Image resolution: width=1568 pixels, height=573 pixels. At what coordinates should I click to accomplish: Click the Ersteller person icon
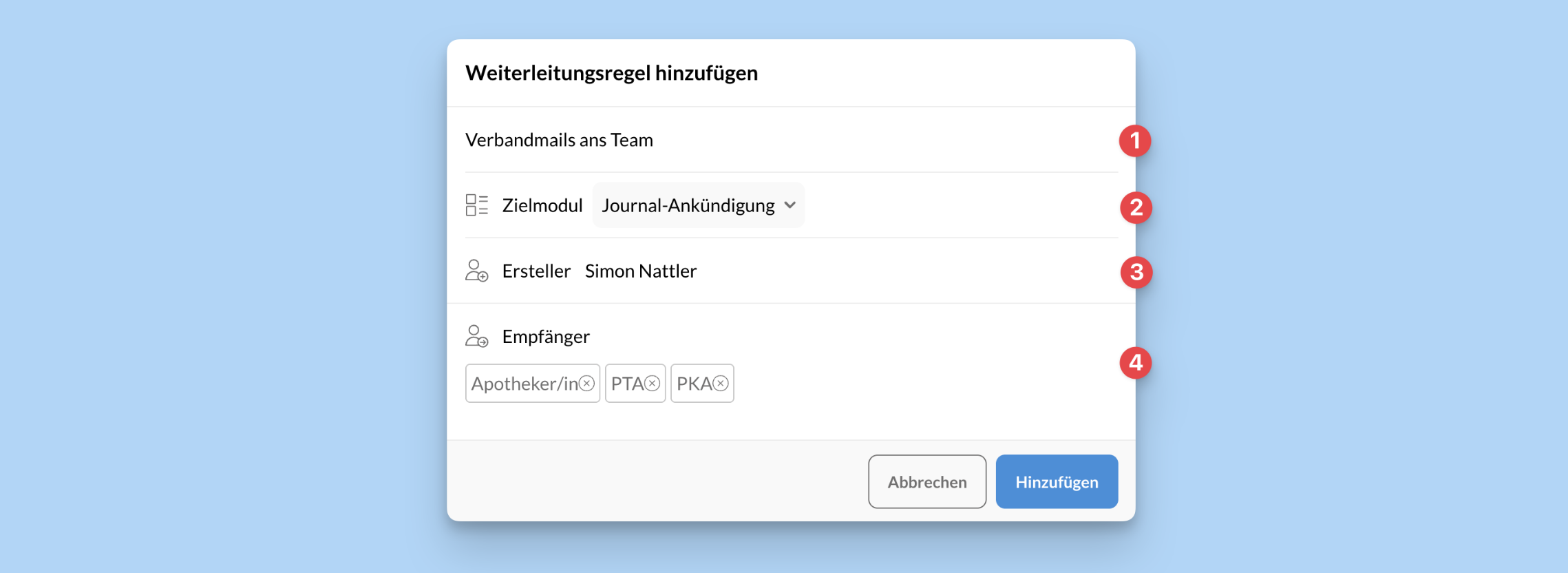[476, 271]
